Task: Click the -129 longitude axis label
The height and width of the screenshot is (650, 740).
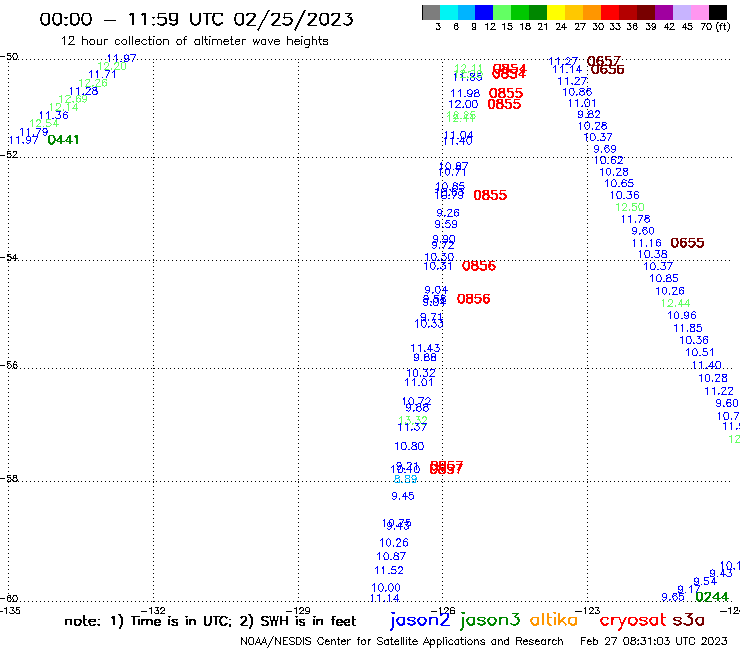Action: (x=298, y=611)
